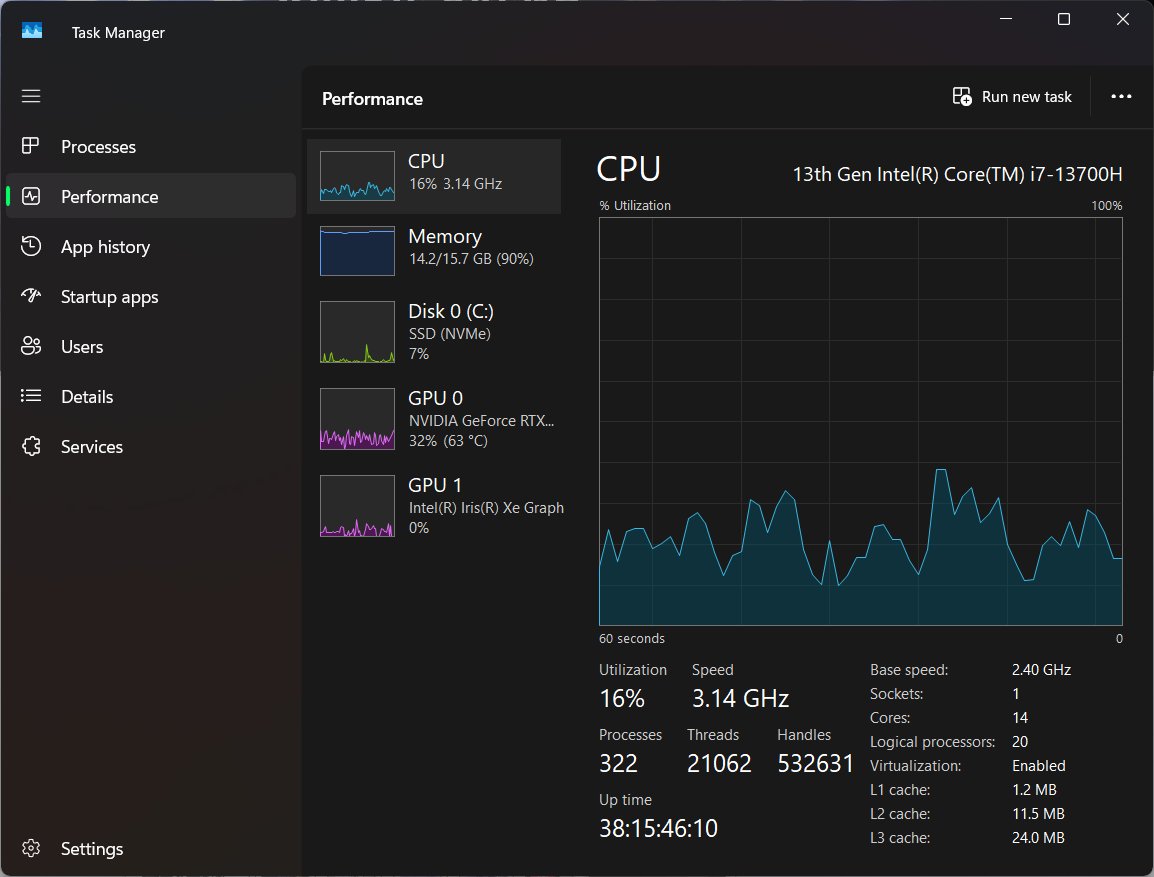Click the Utilization value 16%
Screen dimensions: 1154x877
coord(622,698)
